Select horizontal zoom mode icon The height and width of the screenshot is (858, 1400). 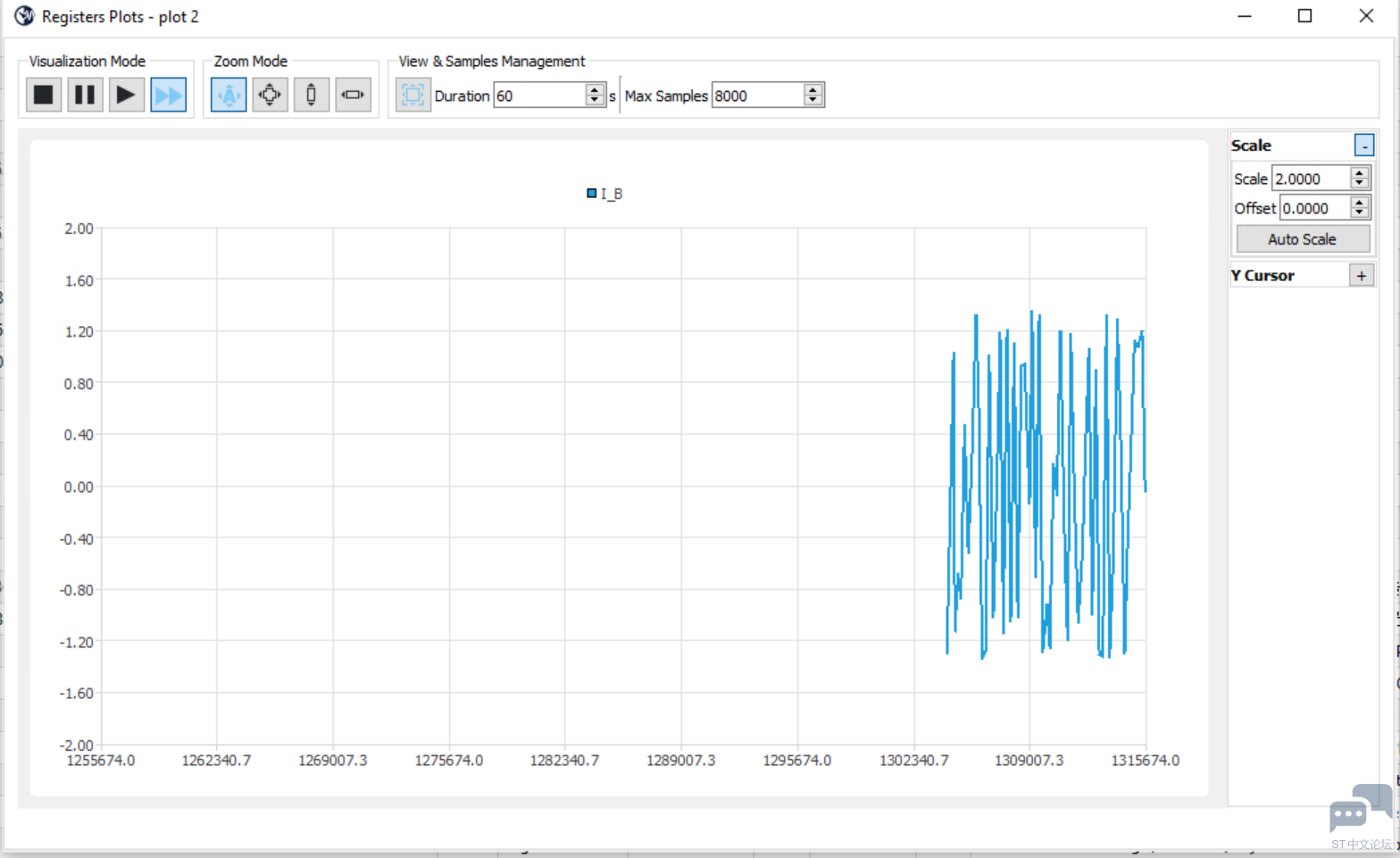(x=354, y=95)
